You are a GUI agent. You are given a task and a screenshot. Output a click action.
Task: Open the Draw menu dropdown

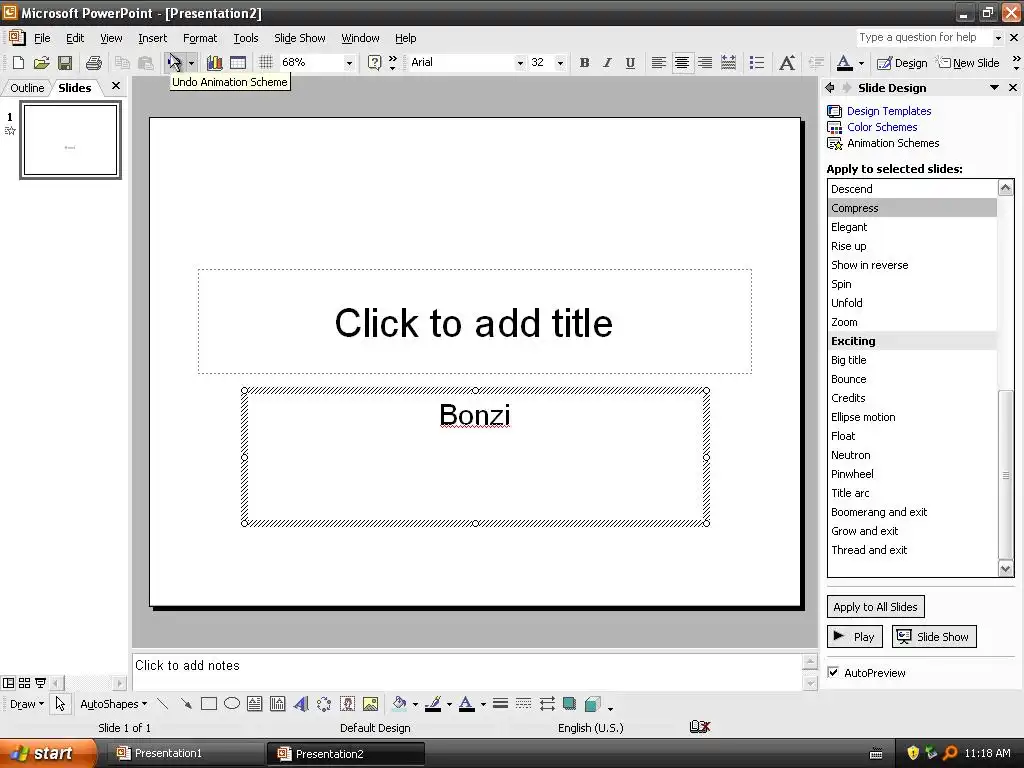[x=27, y=704]
